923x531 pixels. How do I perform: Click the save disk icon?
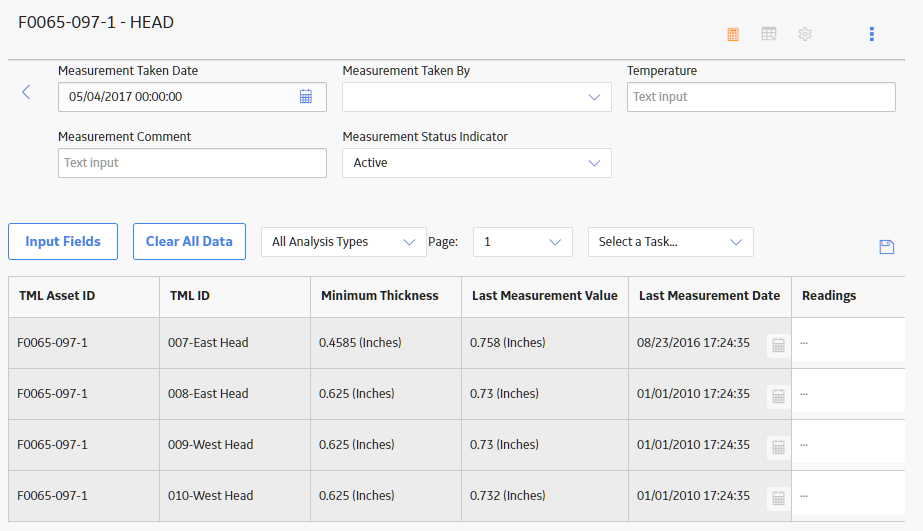pos(887,247)
